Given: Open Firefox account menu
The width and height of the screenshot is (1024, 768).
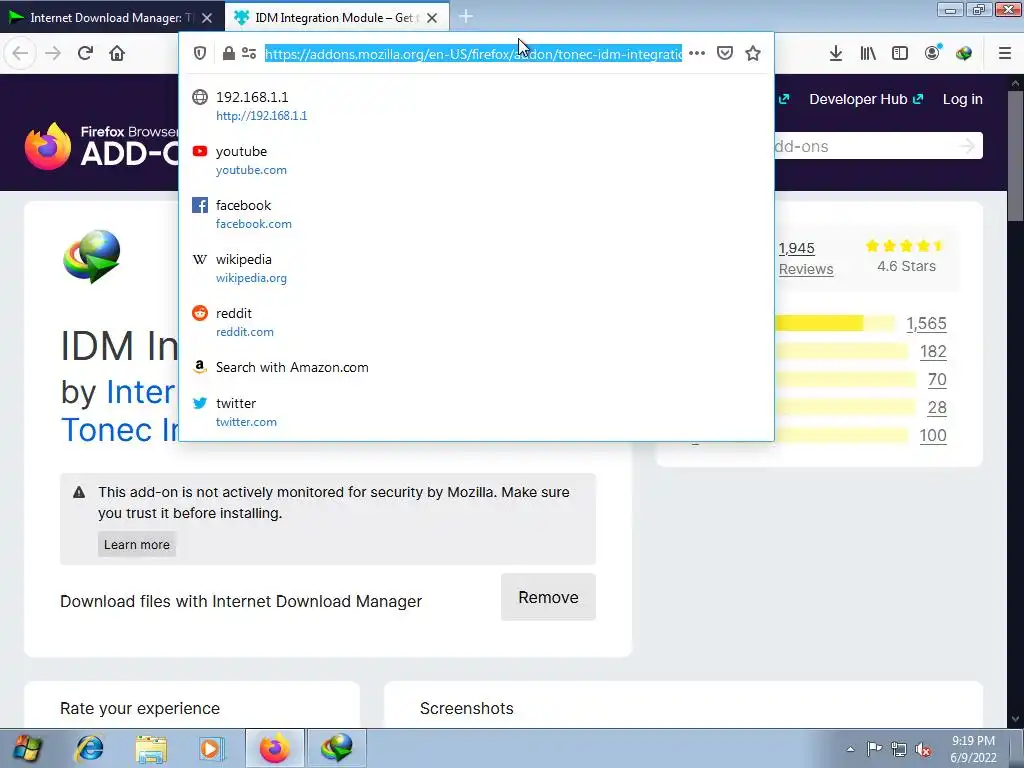Looking at the screenshot, I should pos(933,53).
